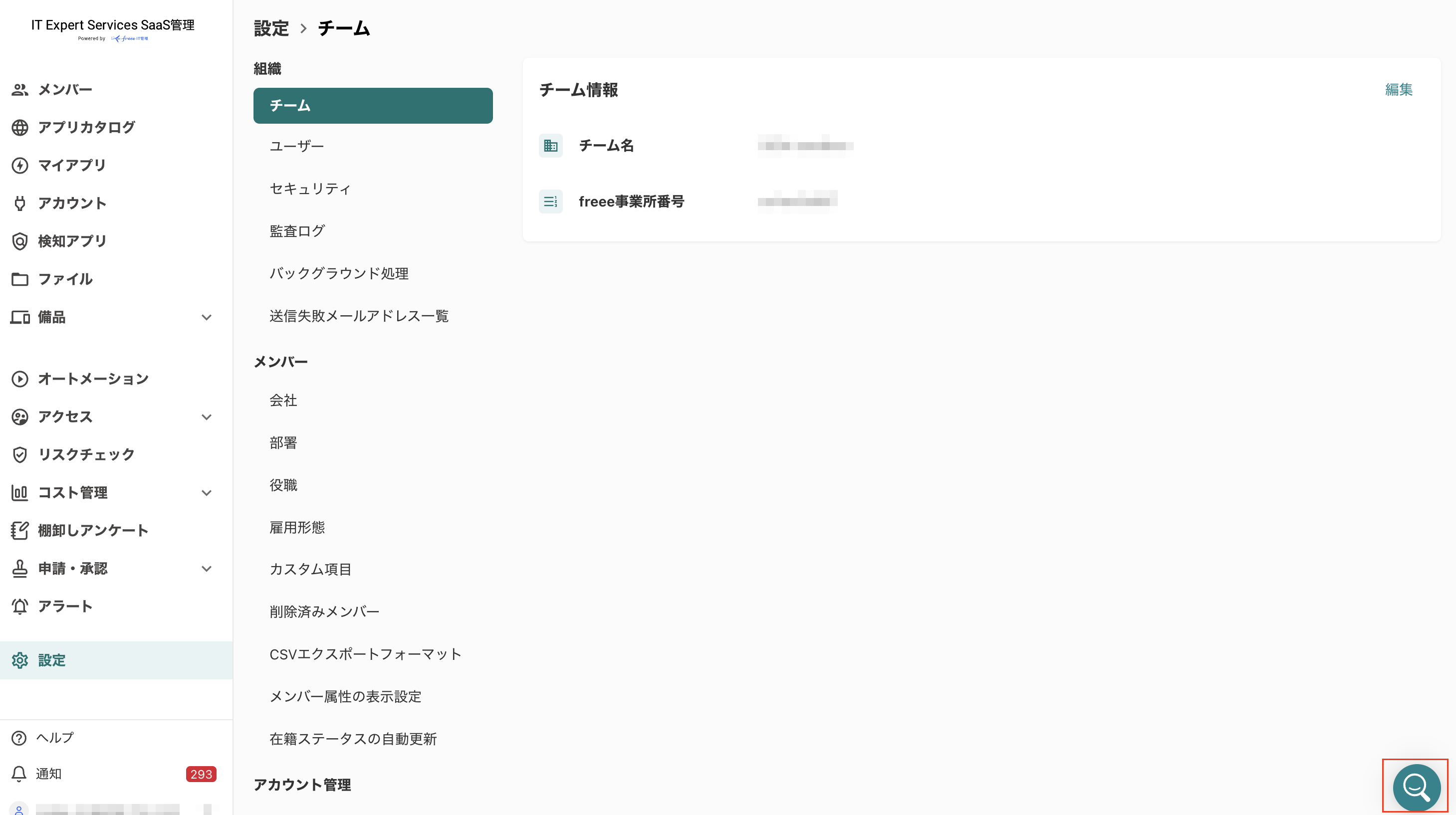The height and width of the screenshot is (815, 1456).
Task: Open the 雇用形態 member setting
Action: pos(297,528)
